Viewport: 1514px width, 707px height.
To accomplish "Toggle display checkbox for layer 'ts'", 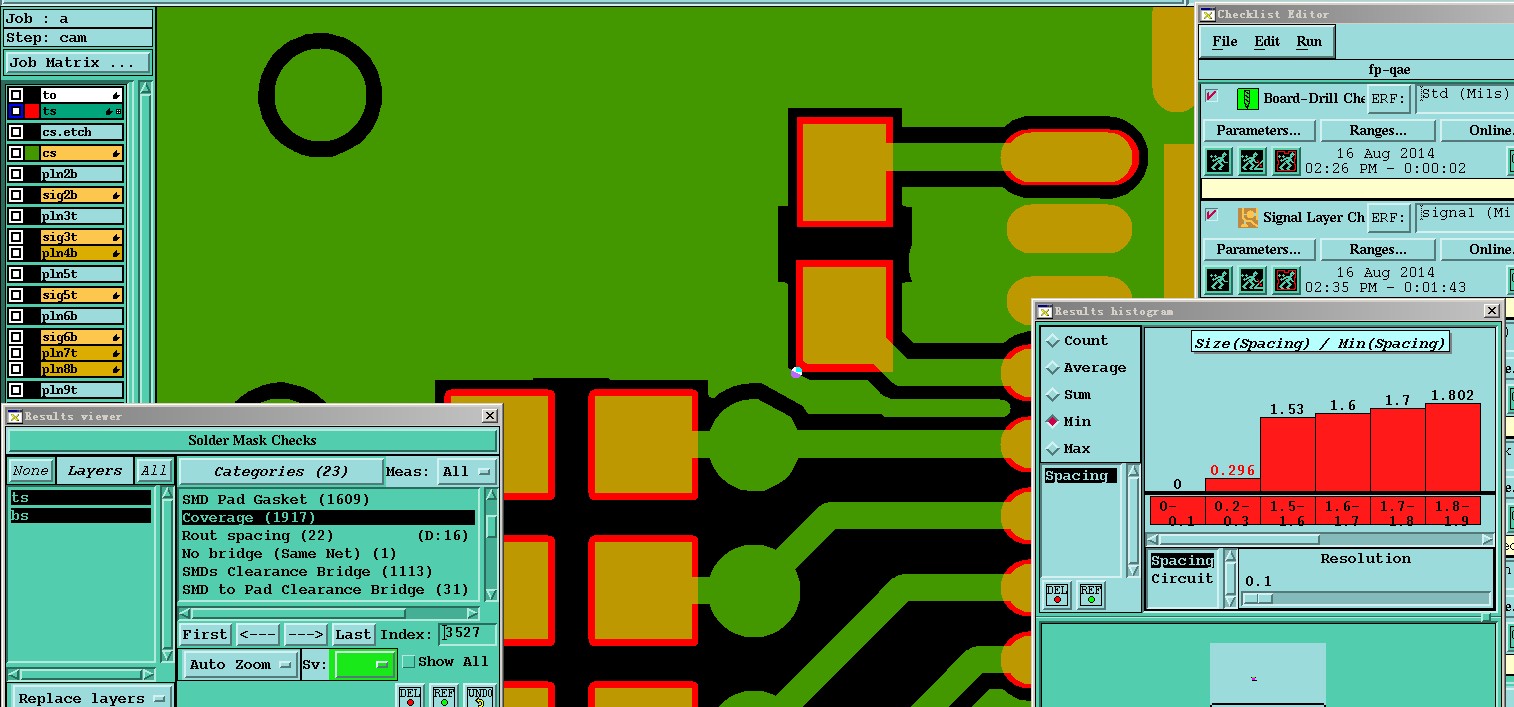I will (15, 111).
